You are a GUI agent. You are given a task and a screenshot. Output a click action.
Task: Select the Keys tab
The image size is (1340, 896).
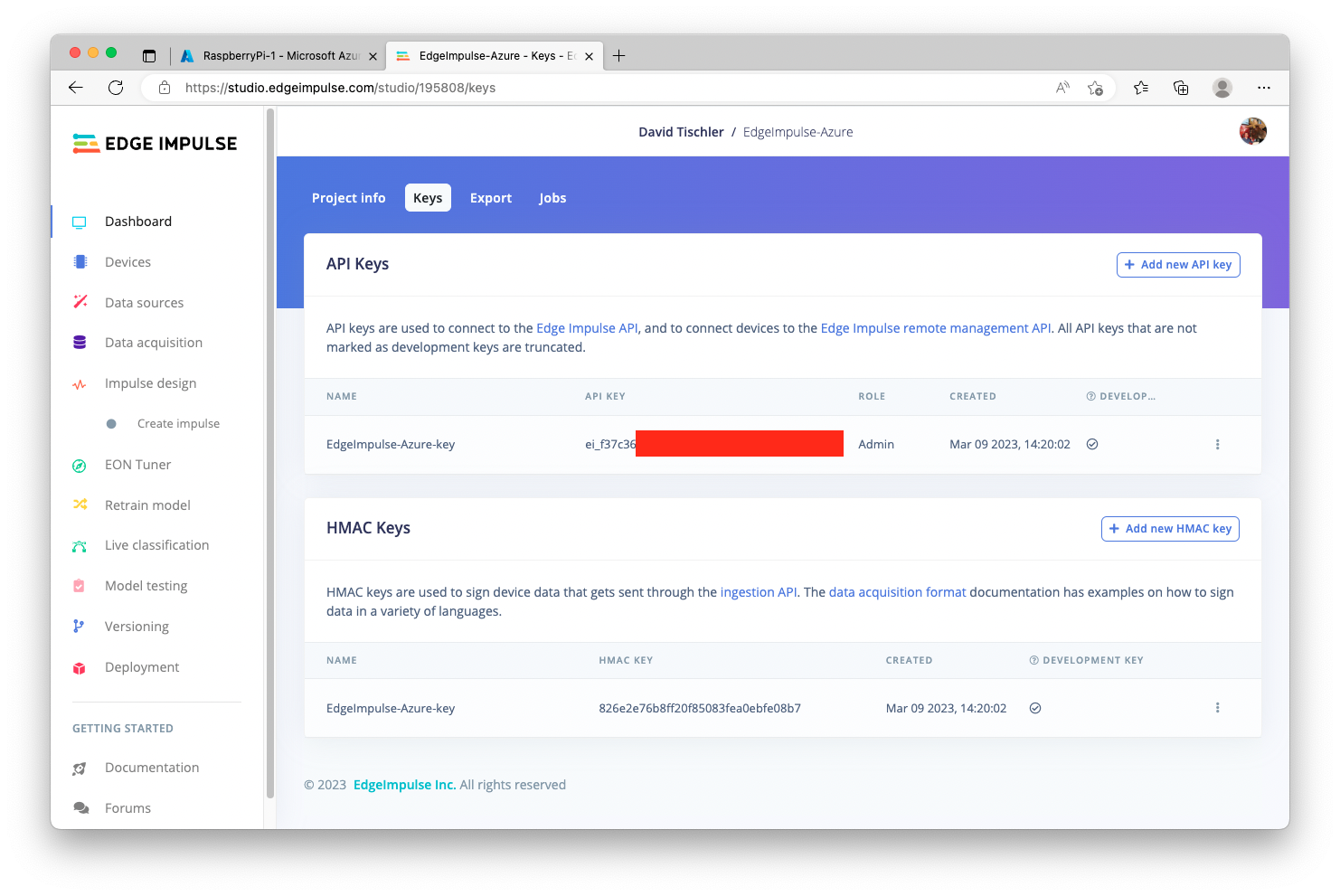click(428, 198)
